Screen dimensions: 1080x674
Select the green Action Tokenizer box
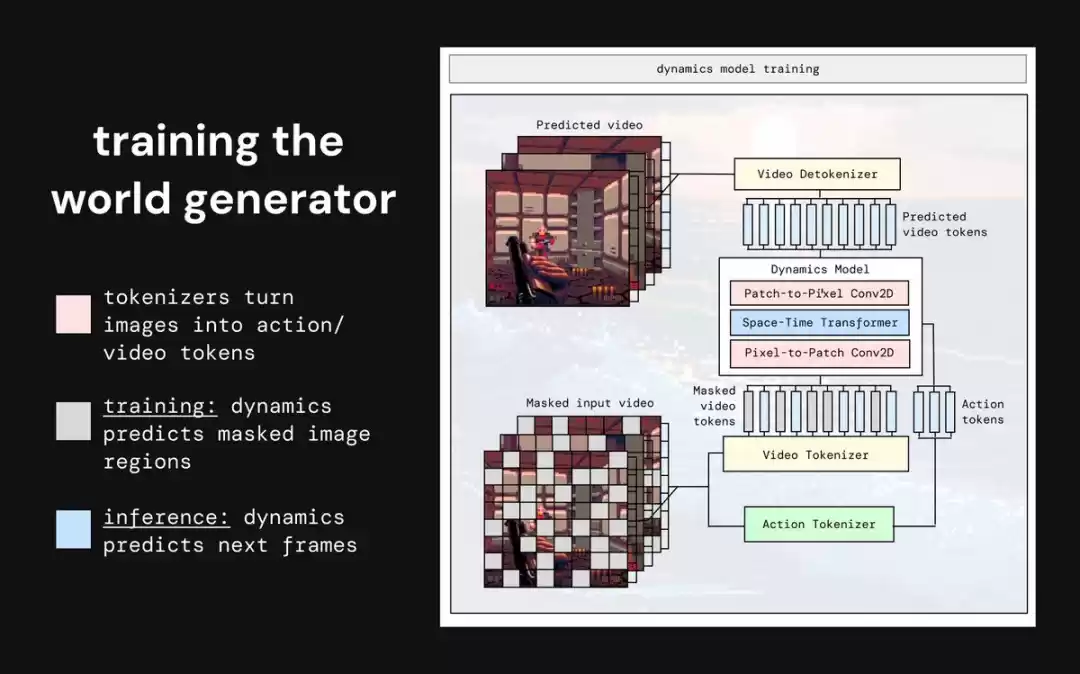pos(818,524)
